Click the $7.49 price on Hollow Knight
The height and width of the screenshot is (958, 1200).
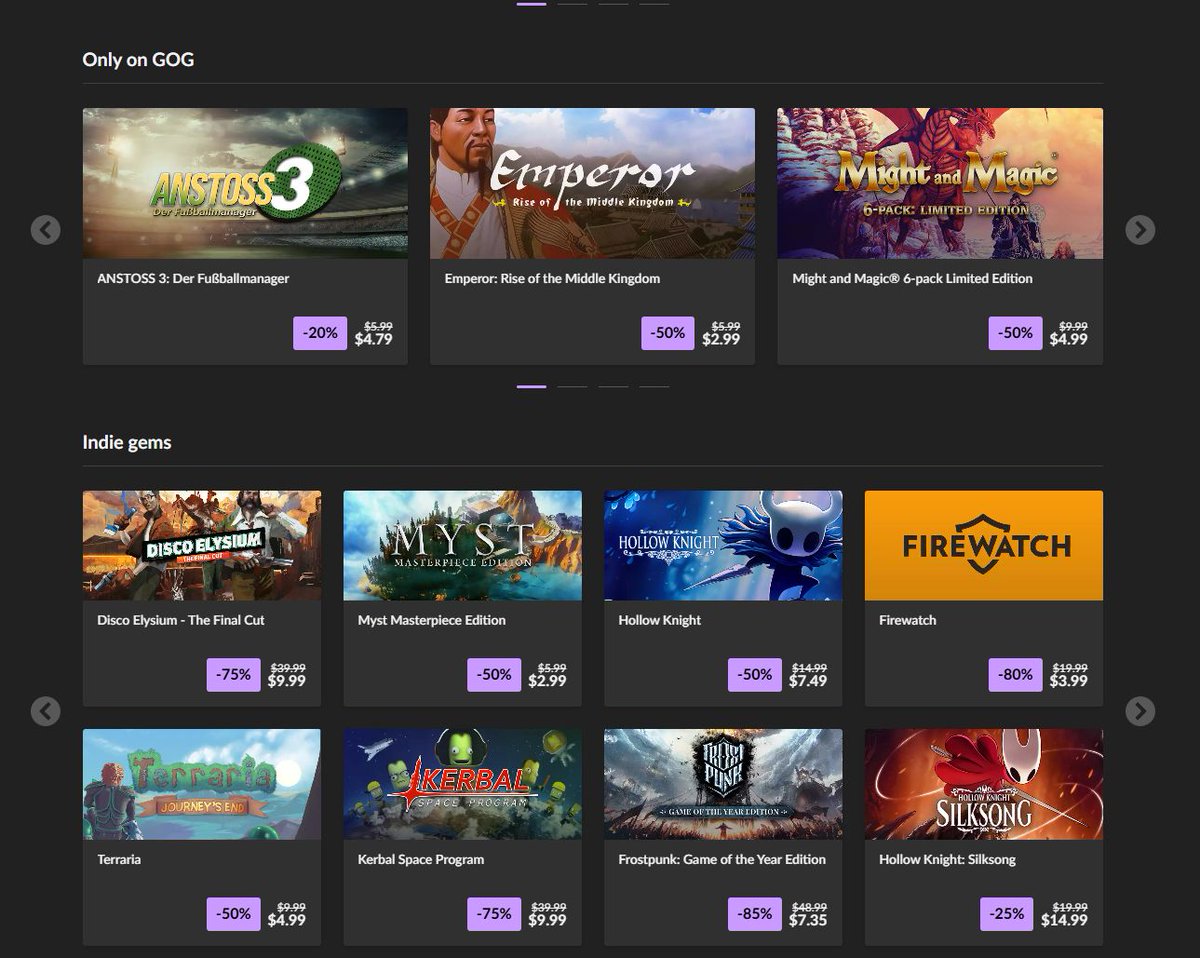(x=808, y=681)
